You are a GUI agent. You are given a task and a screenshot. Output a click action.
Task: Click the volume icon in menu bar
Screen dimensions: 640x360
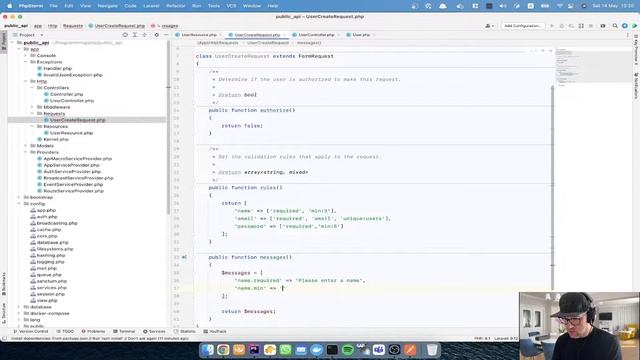(x=503, y=6)
